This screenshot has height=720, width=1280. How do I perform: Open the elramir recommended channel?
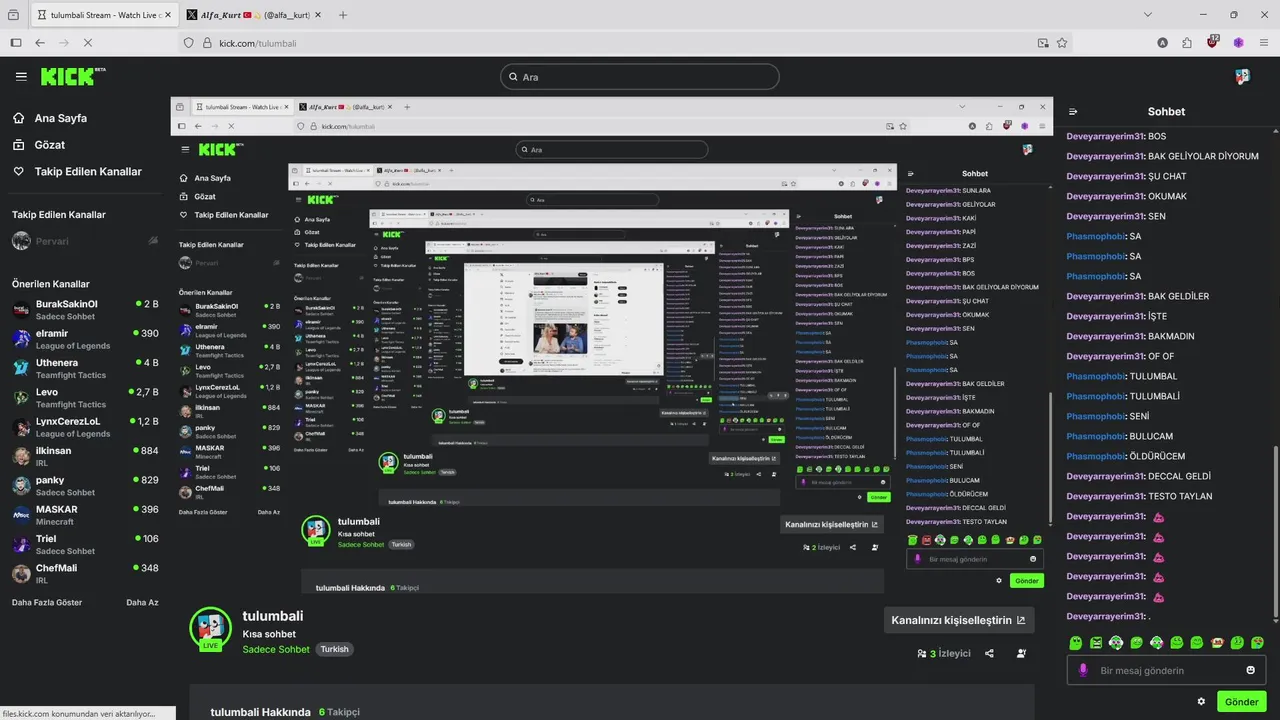[x=85, y=339]
